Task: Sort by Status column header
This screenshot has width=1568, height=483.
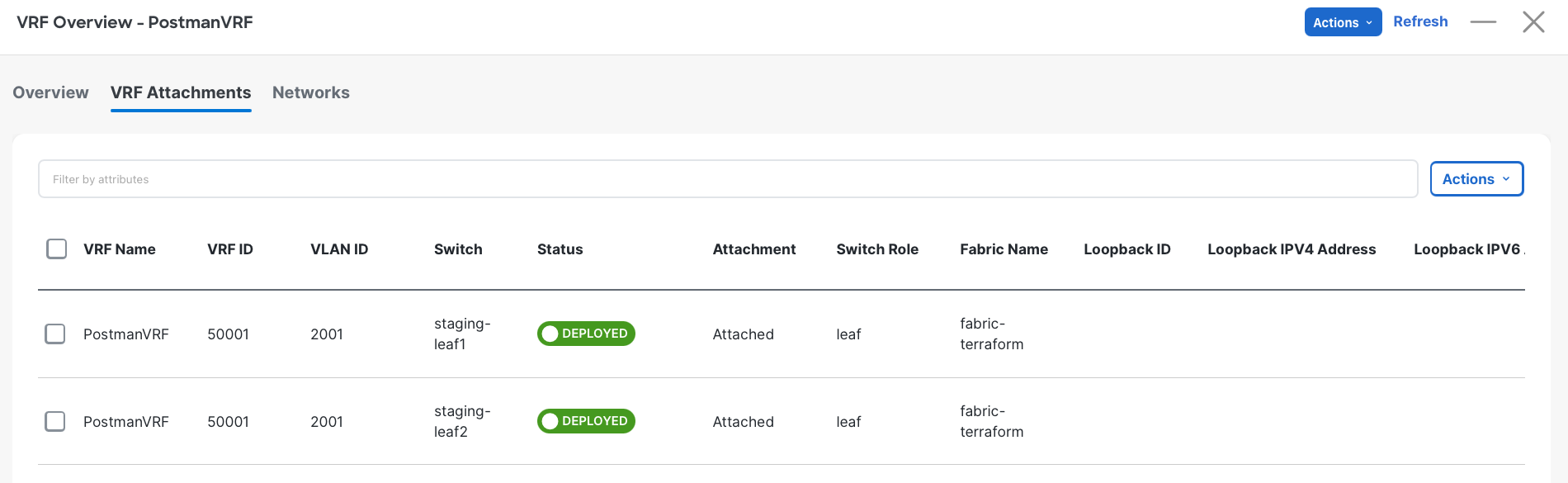Action: [560, 249]
